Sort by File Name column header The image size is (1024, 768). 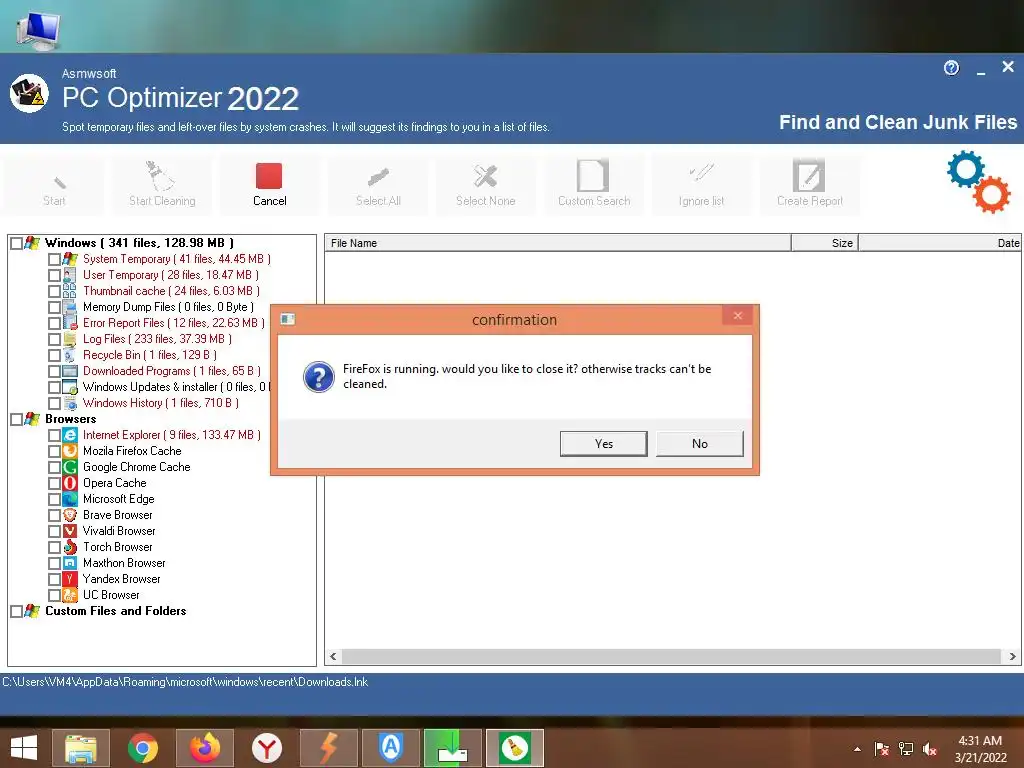click(x=558, y=243)
